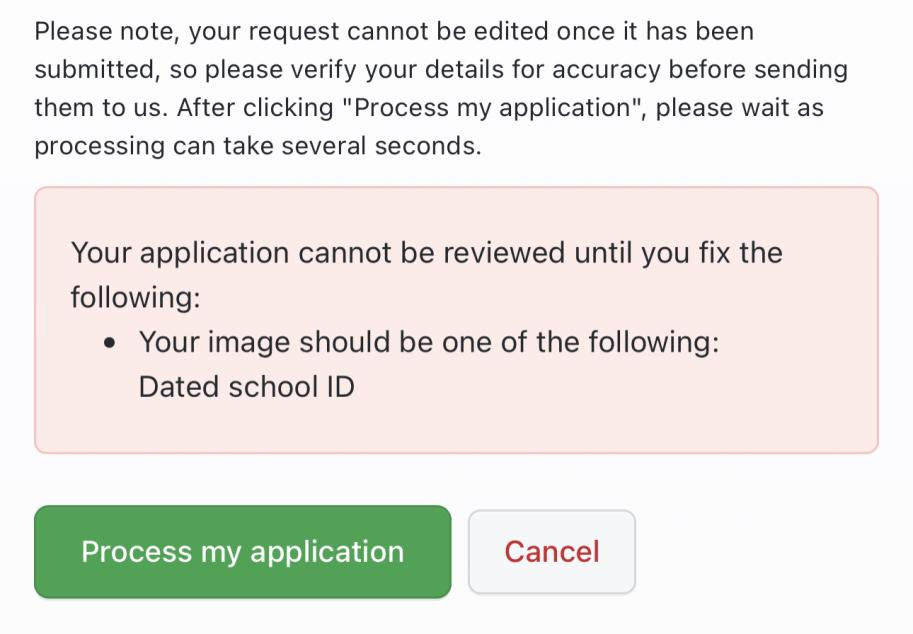Click inside the pink error panel
Screen dimensions: 913x634
[x=456, y=430]
